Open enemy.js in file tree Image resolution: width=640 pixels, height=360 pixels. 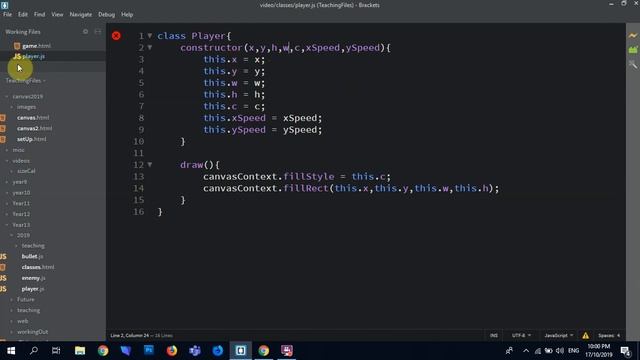33,278
